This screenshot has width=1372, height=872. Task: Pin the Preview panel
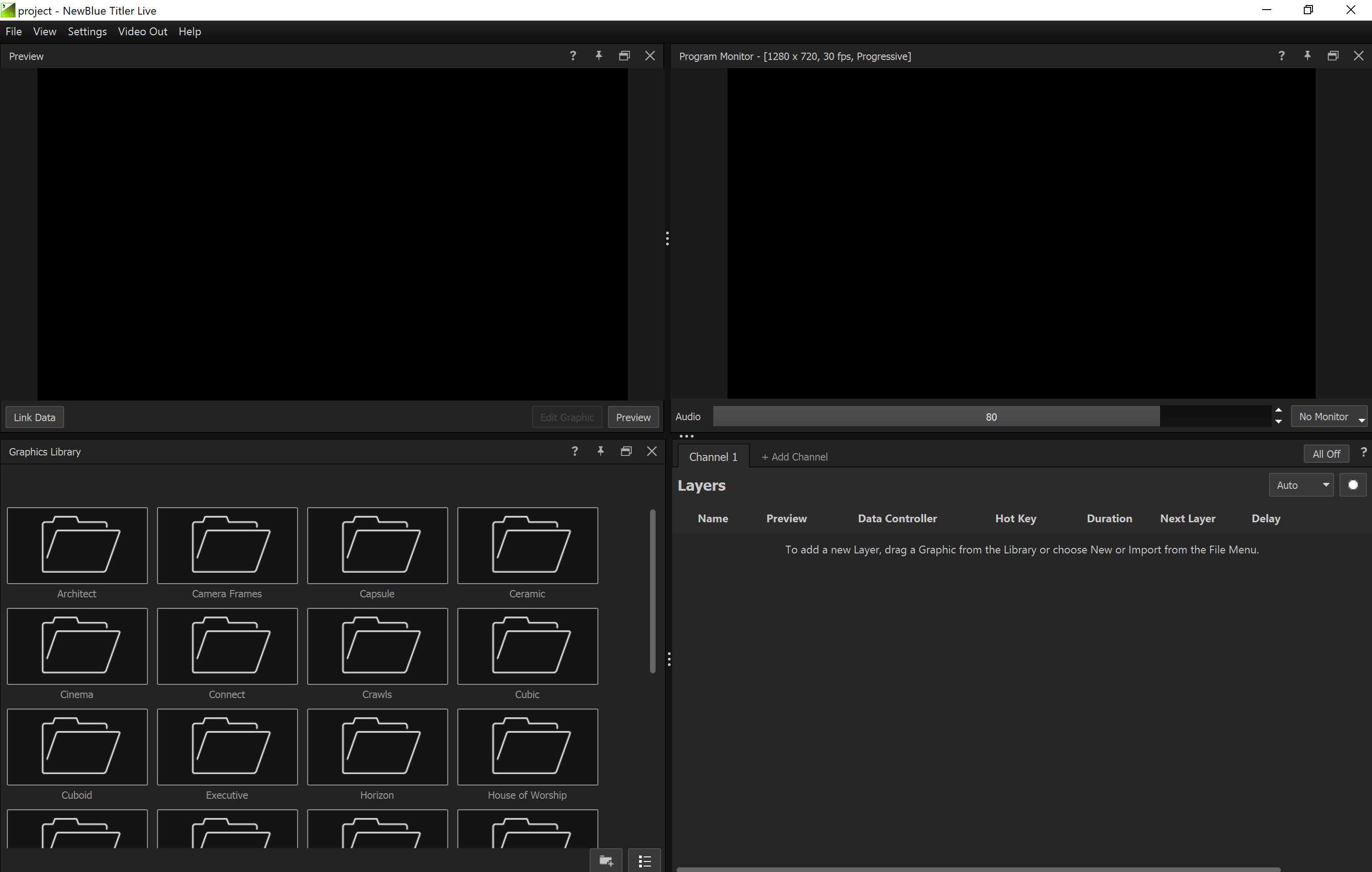tap(598, 56)
